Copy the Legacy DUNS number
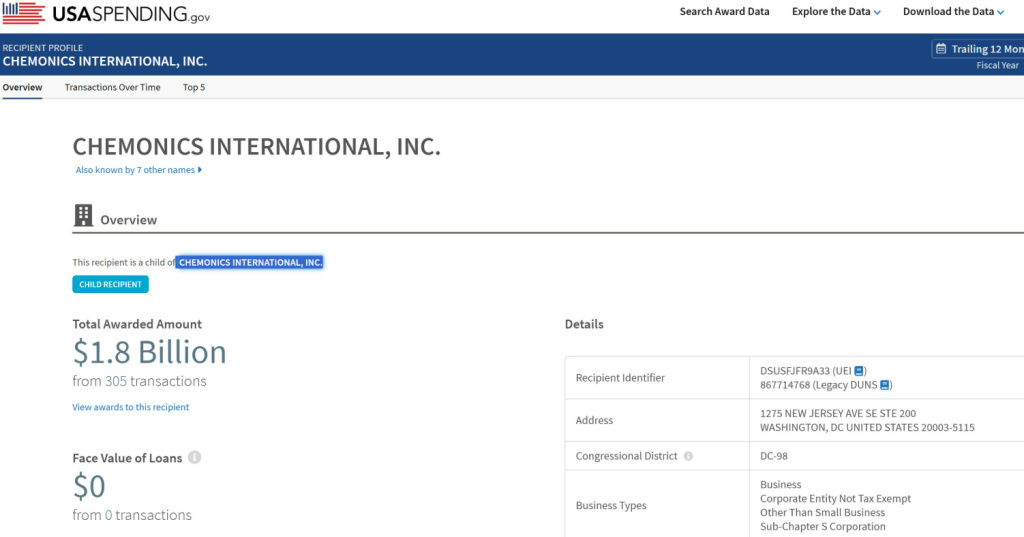 click(884, 385)
